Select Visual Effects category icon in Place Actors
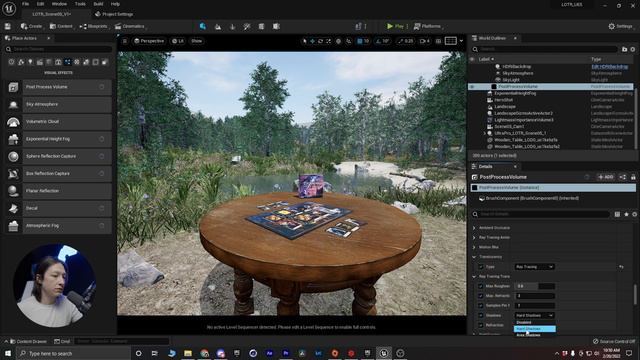This screenshot has width=640, height=360. point(67,62)
